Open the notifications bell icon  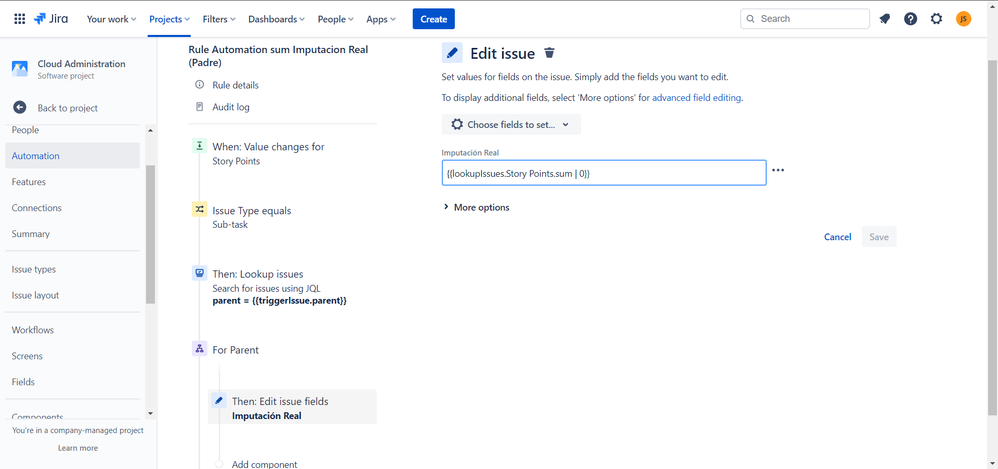(885, 19)
